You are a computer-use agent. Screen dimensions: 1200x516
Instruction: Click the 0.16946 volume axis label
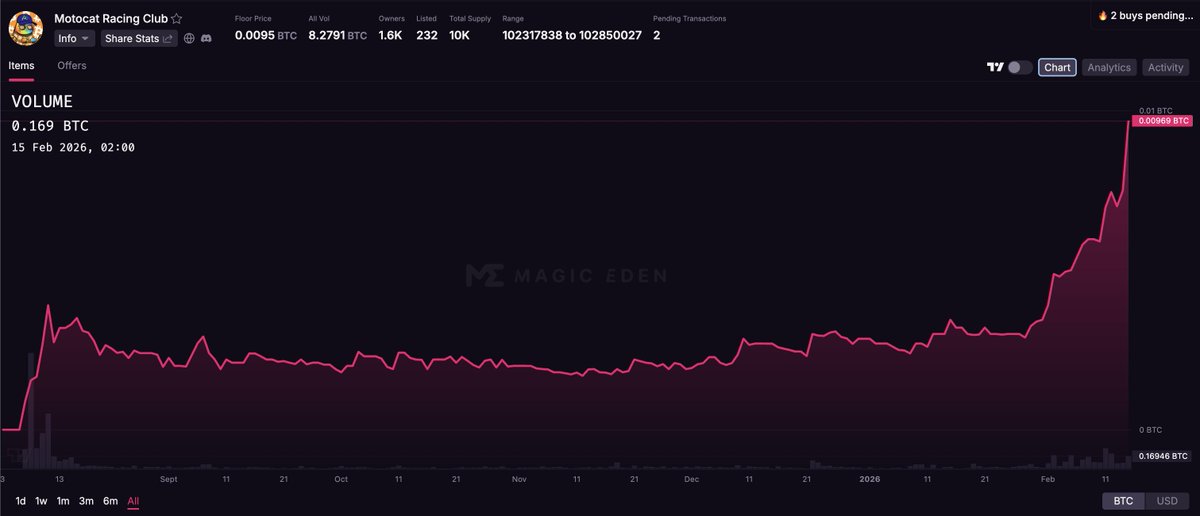[1162, 457]
